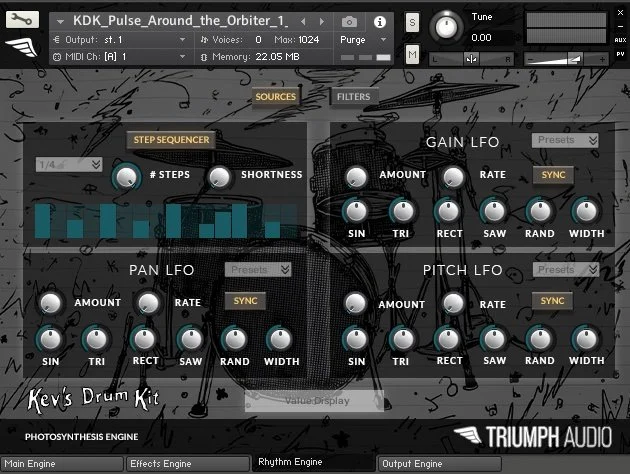The image size is (630, 474).
Task: Adjust Pitch LFO Amount knob
Action: pyautogui.click(x=355, y=303)
